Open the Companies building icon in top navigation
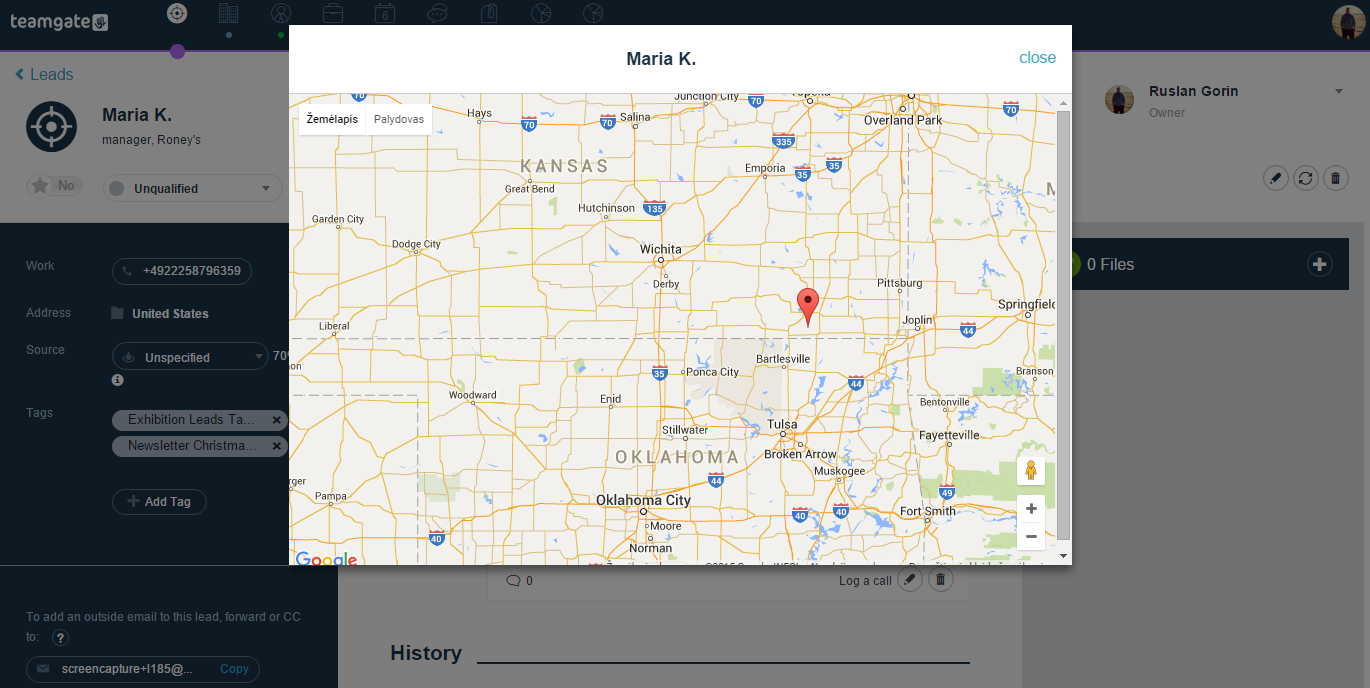Viewport: 1370px width, 688px height. pos(229,13)
